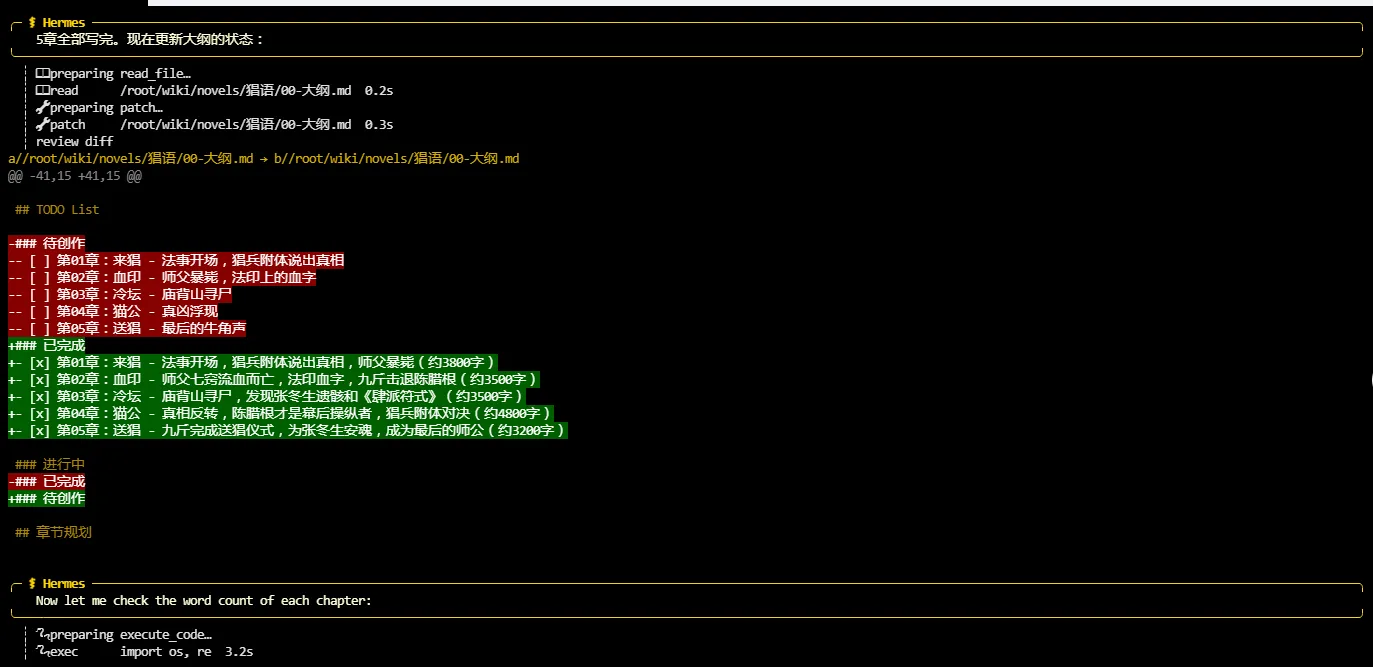Screen dimensions: 1373x667
Task: Click checked box for added 第01章：来猖 line
Action: click(39, 362)
